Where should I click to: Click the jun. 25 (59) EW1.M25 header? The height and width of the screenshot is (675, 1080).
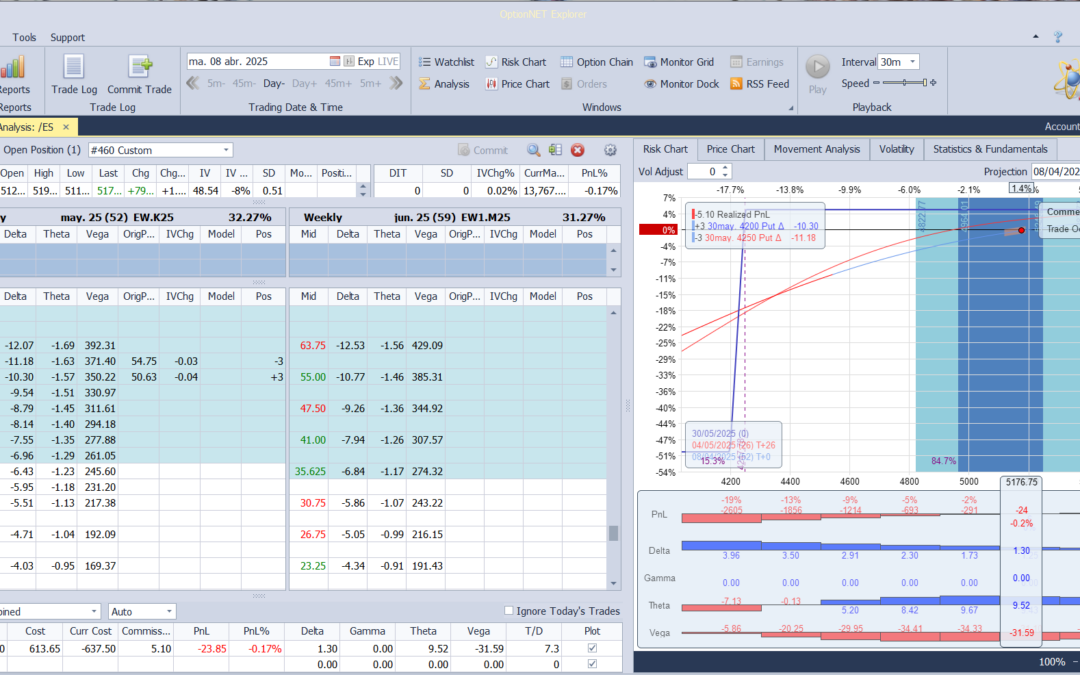[455, 217]
